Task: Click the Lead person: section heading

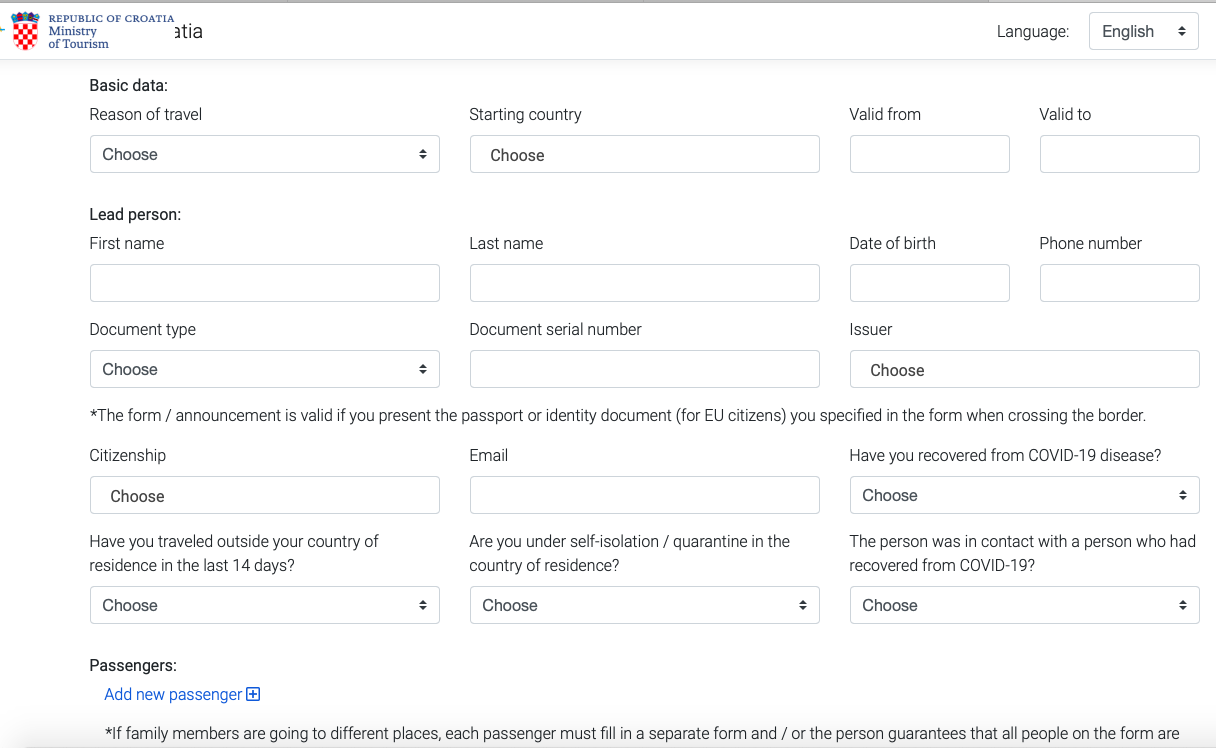Action: (x=135, y=215)
